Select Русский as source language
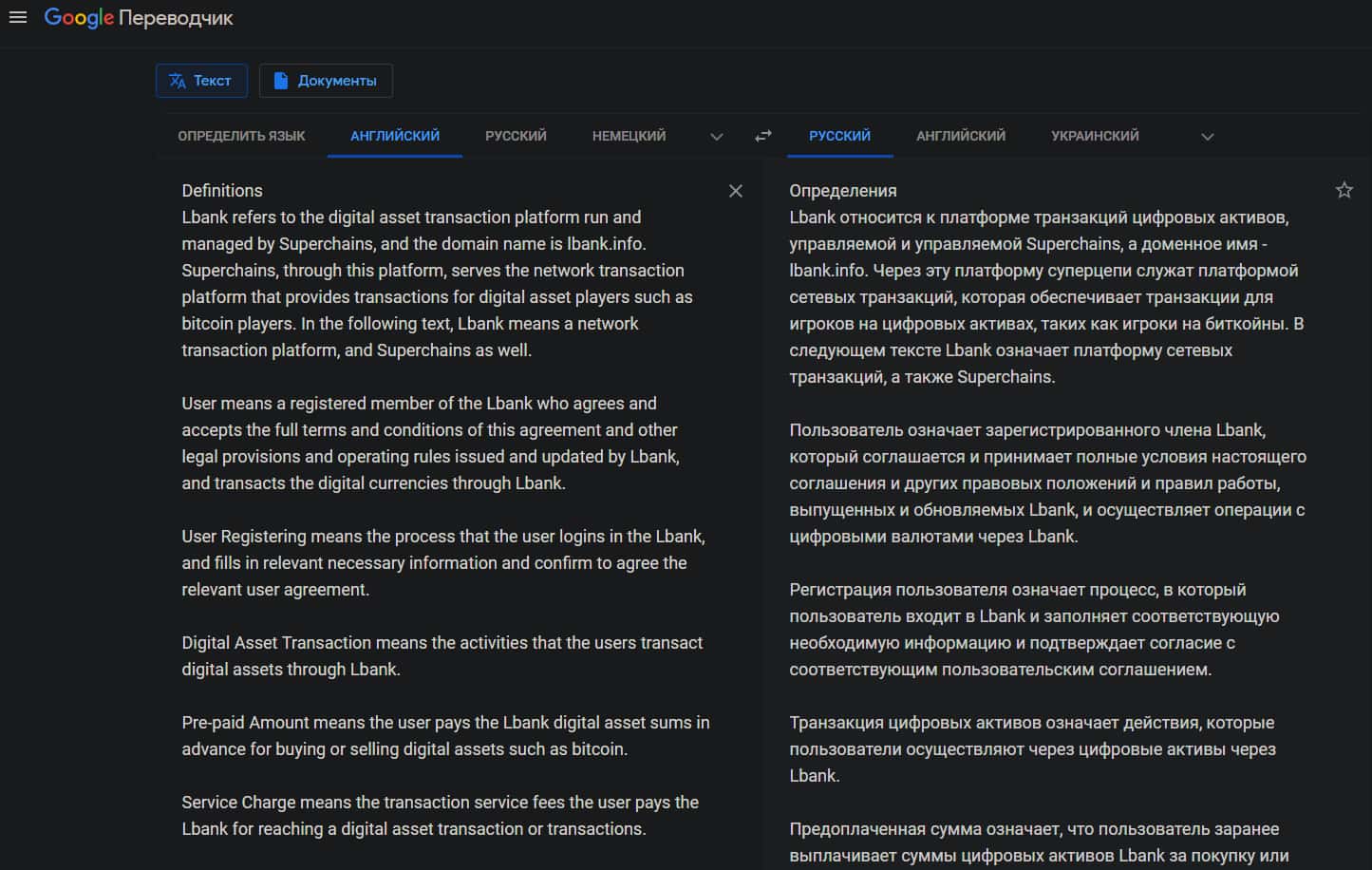 tap(516, 136)
